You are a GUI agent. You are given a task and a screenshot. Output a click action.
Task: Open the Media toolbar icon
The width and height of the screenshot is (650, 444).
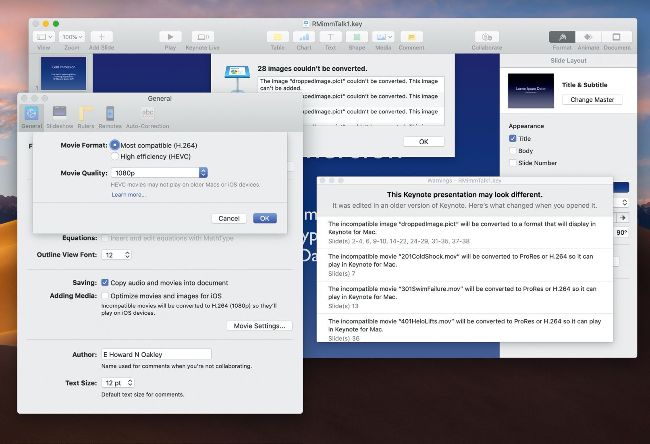tap(383, 36)
